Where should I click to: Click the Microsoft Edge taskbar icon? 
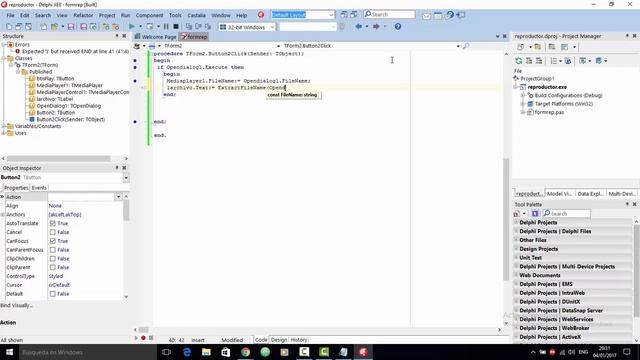(x=187, y=352)
